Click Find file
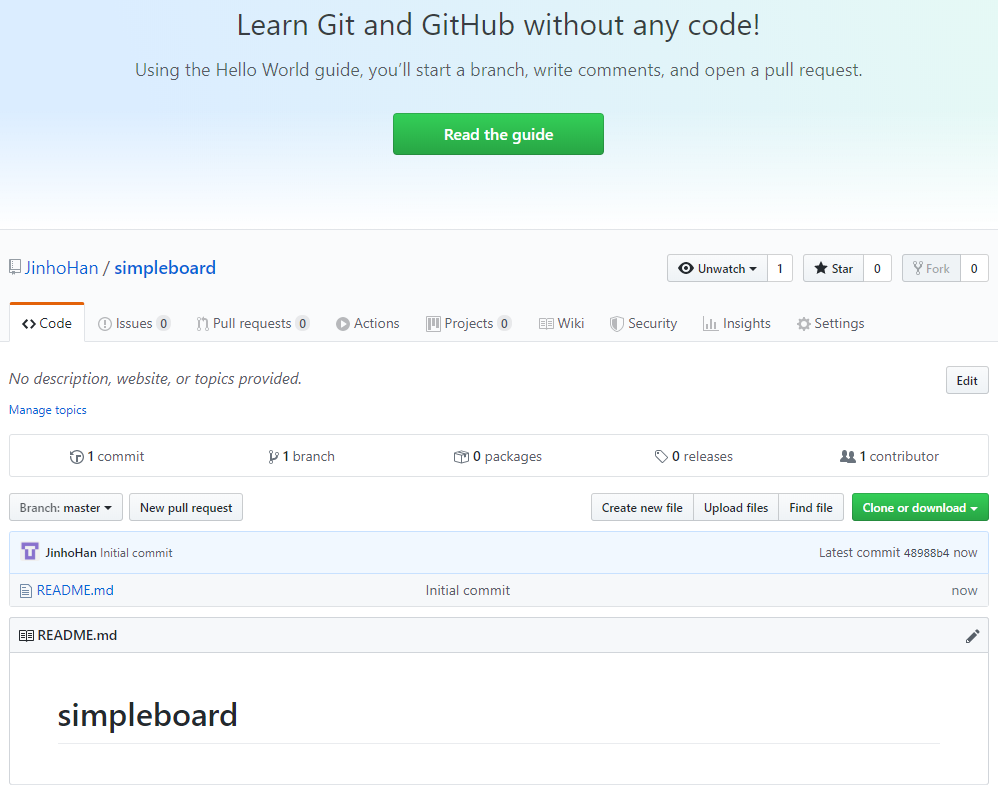The width and height of the screenshot is (998, 791). pyautogui.click(x=811, y=507)
